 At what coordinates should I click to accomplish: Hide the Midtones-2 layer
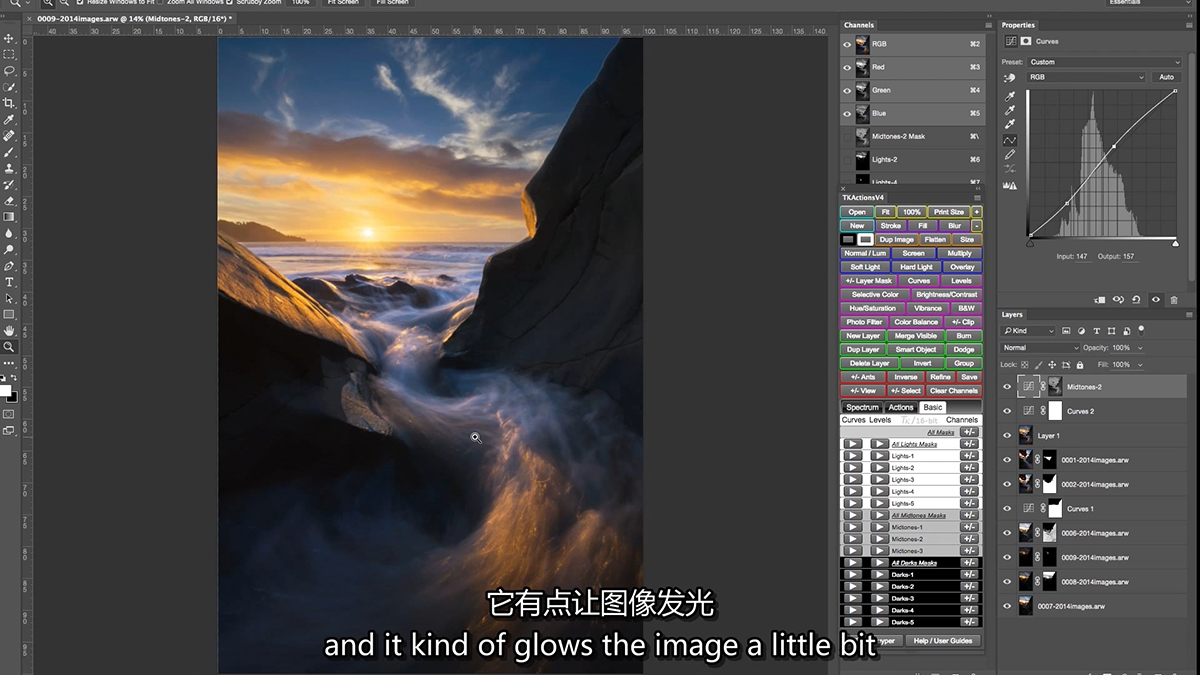click(1007, 386)
